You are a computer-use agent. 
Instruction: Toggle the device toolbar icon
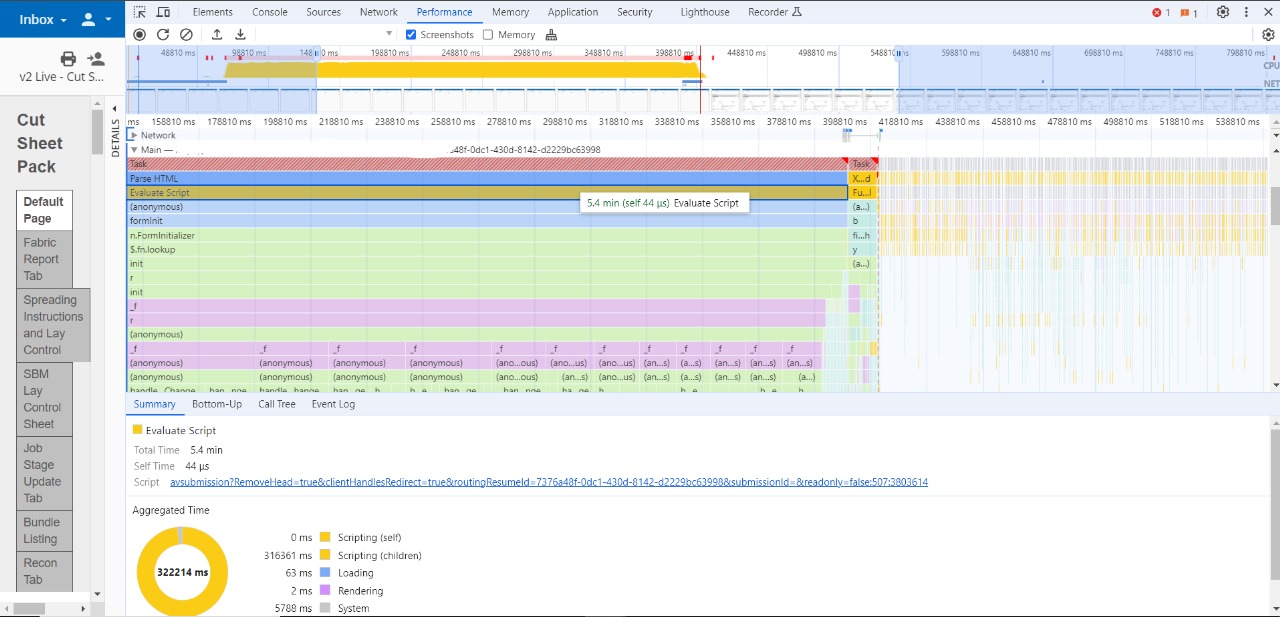point(163,12)
